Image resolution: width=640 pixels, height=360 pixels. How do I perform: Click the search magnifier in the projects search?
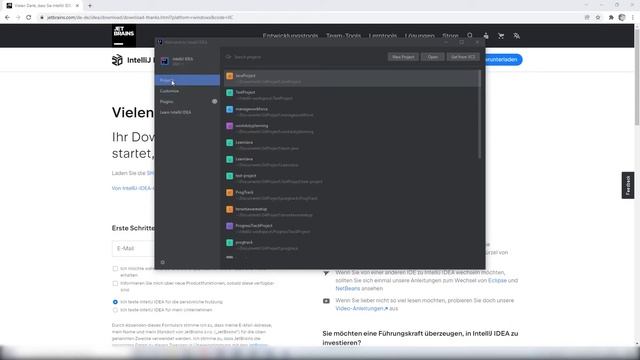229,57
